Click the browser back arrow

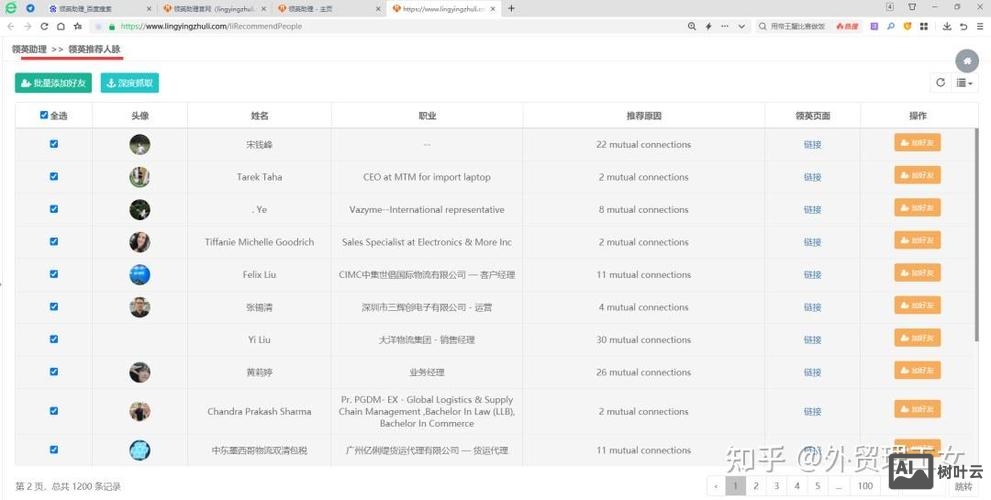pos(11,27)
